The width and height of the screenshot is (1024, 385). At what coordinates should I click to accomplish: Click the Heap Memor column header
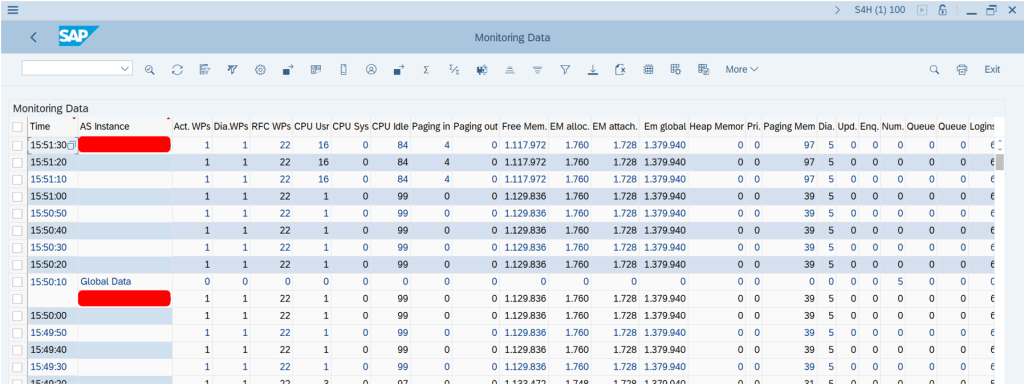click(716, 126)
